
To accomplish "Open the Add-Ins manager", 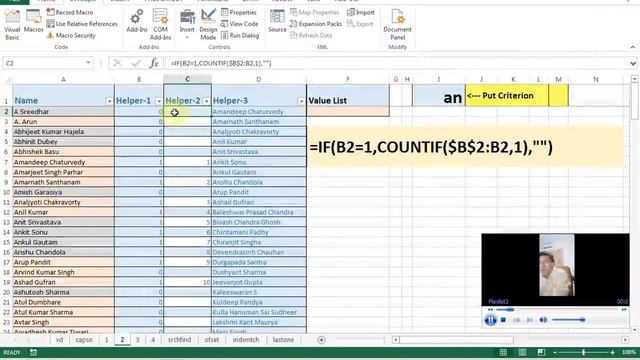I will pyautogui.click(x=136, y=21).
